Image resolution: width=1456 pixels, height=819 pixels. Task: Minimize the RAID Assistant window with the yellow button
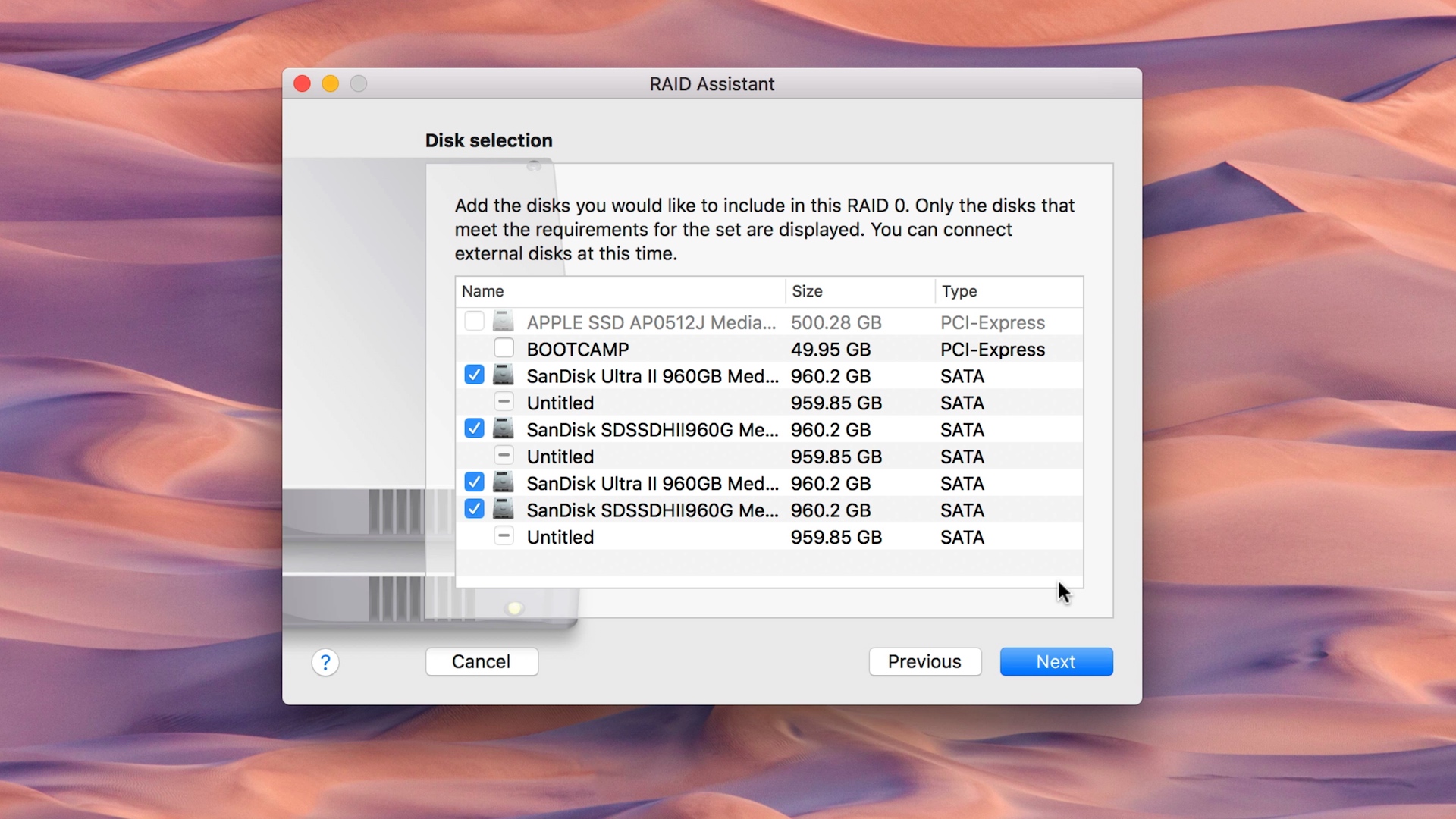click(x=330, y=83)
